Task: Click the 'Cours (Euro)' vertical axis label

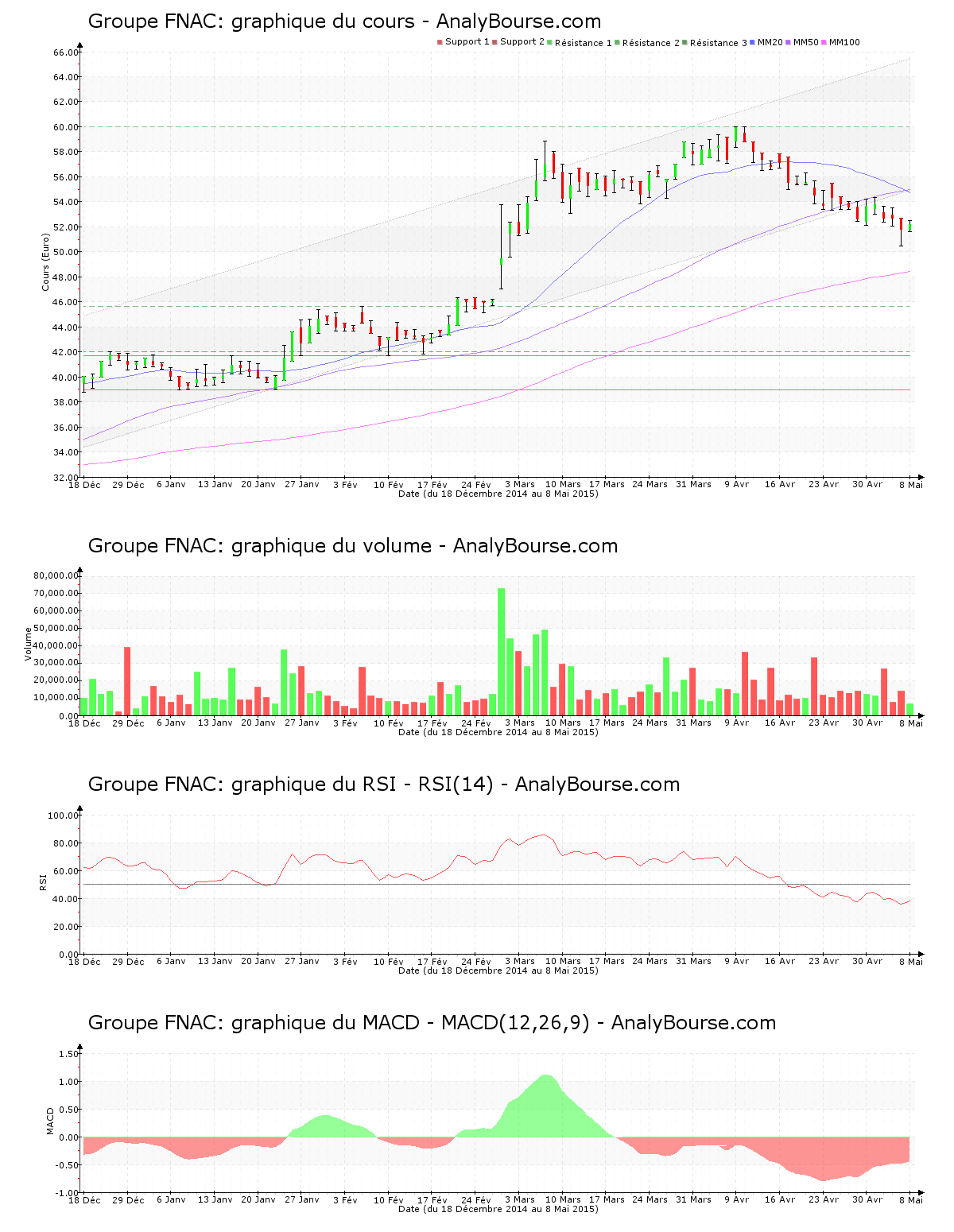Action: (46, 262)
